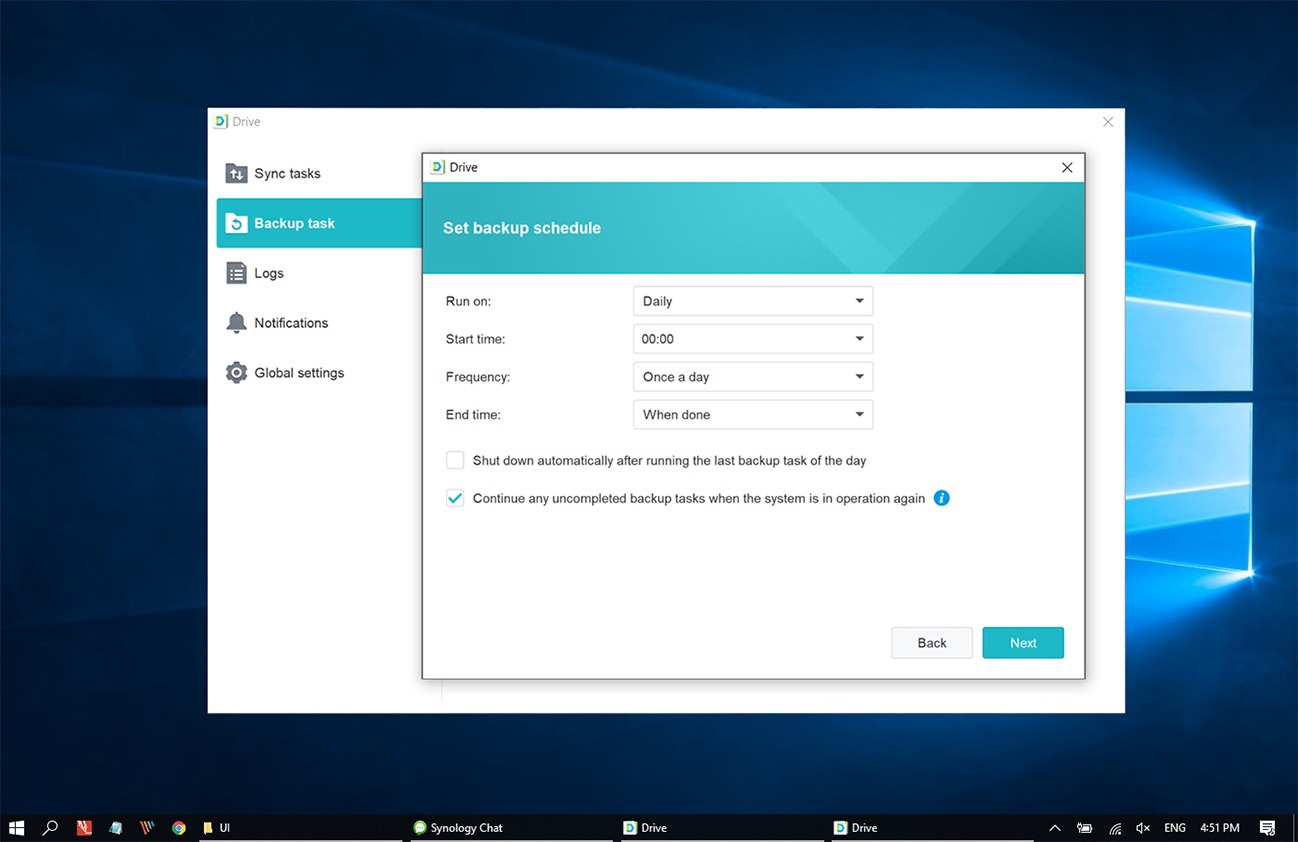The height and width of the screenshot is (842, 1298).
Task: Open the End time dropdown
Action: [x=753, y=415]
